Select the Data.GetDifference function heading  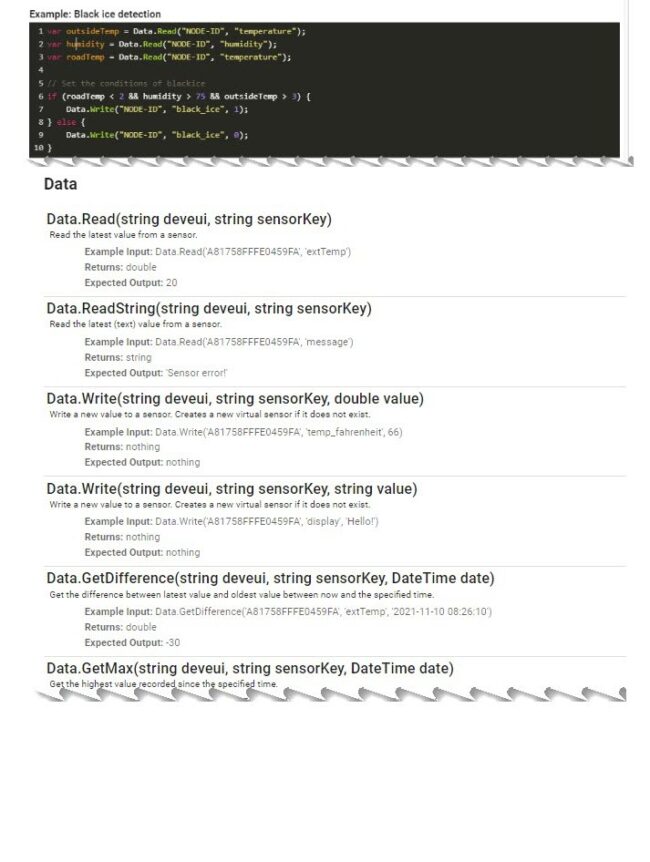pos(270,578)
